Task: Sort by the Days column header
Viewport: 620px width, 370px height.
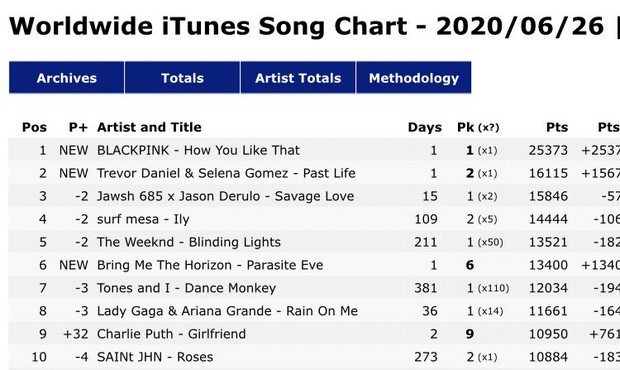Action: [425, 127]
